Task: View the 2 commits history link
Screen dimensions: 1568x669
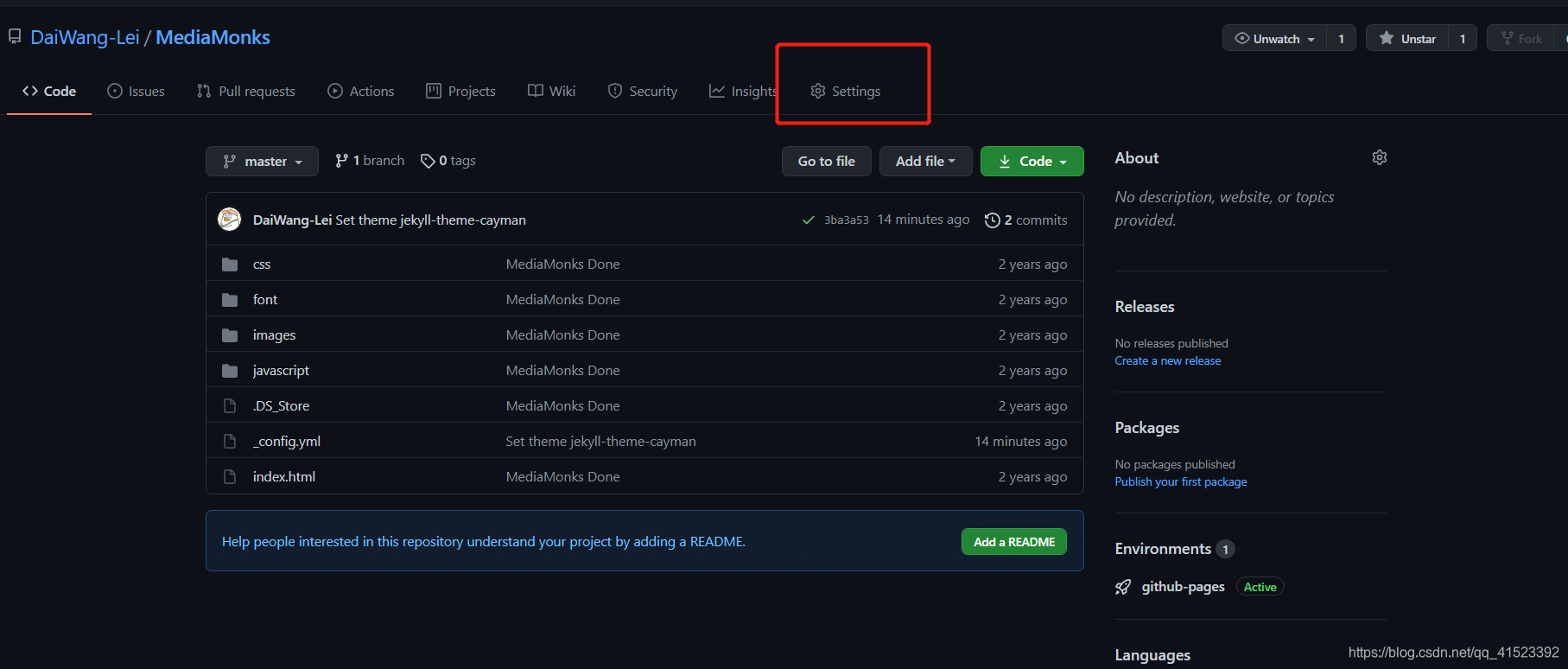Action: click(1026, 220)
